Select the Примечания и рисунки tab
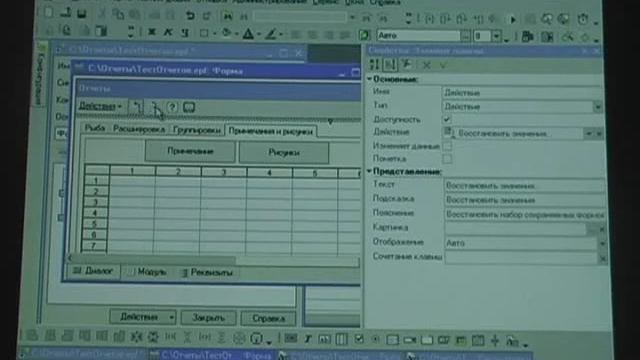The image size is (640, 360). click(271, 131)
